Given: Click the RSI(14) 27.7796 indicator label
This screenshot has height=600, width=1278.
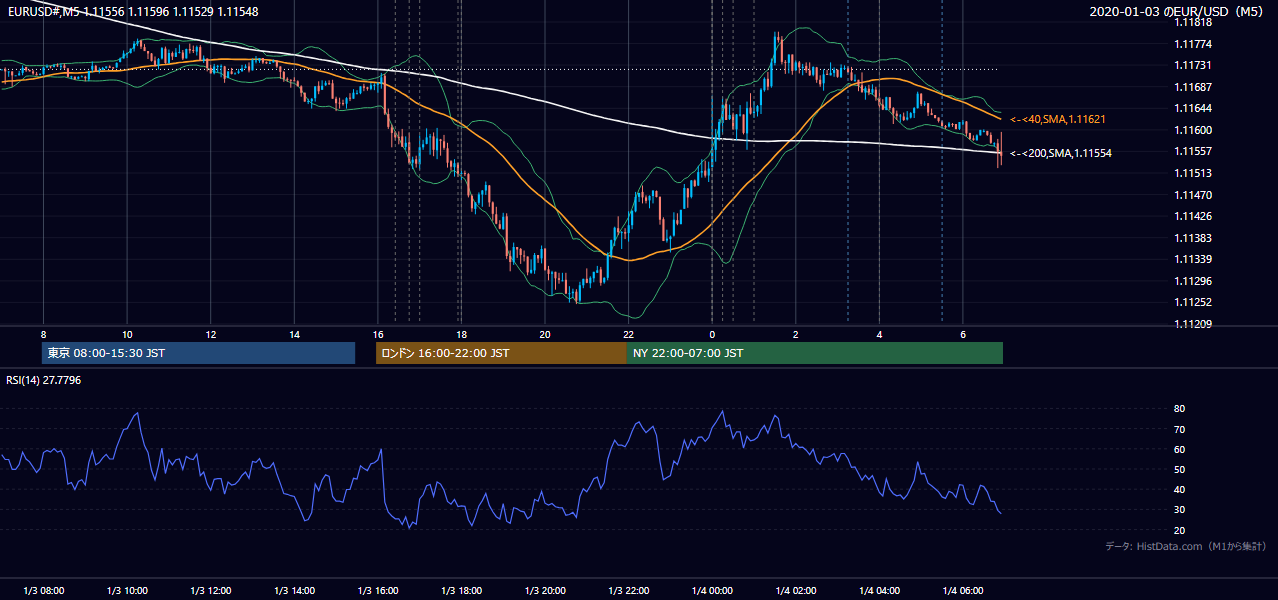Looking at the screenshot, I should (x=44, y=380).
